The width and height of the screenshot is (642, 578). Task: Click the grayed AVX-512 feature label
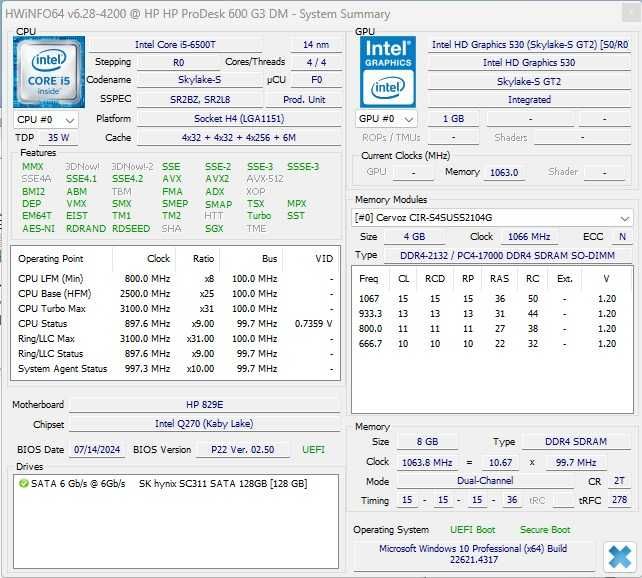265,179
